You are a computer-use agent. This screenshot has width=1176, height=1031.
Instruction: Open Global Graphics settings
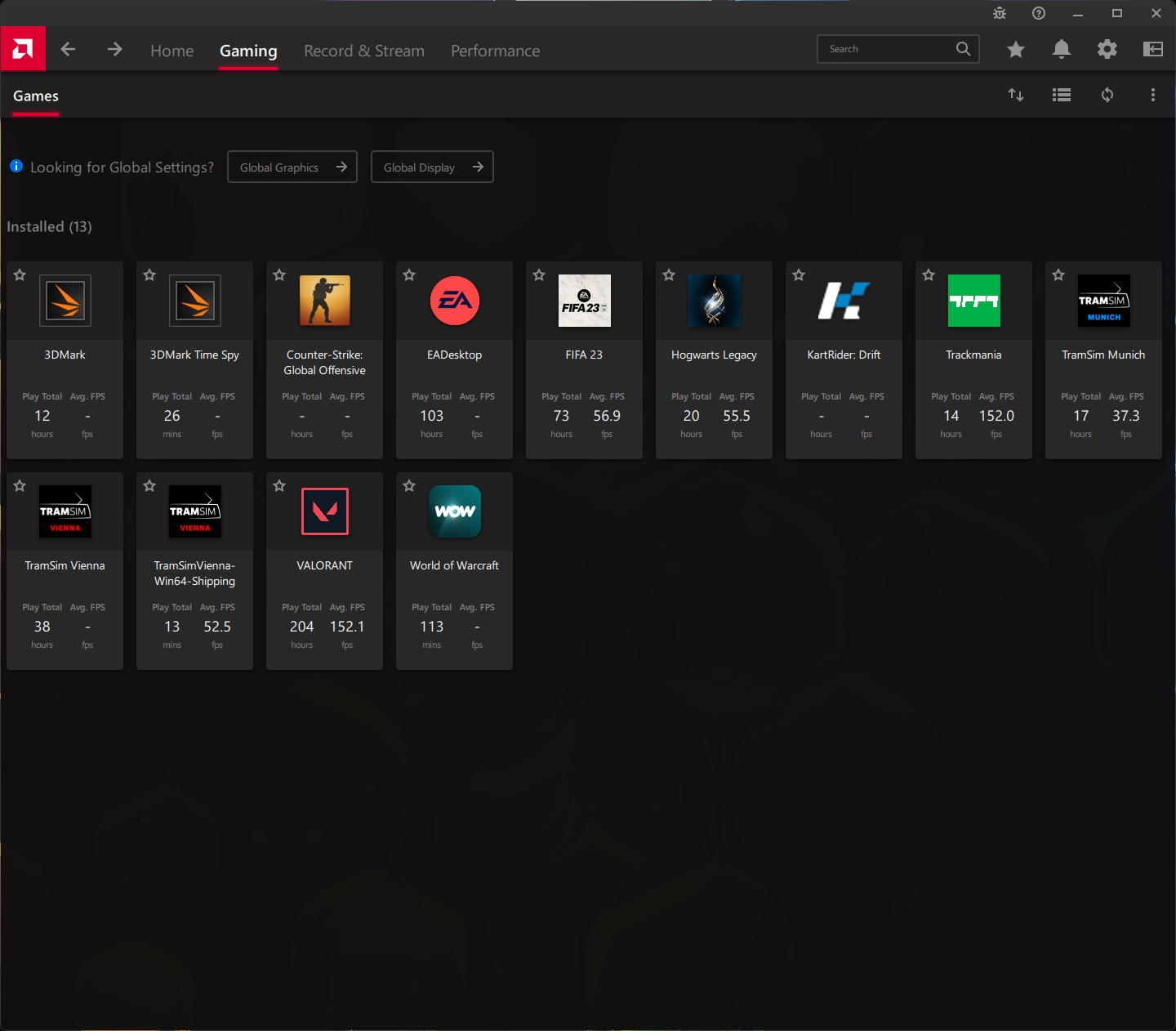tap(292, 167)
